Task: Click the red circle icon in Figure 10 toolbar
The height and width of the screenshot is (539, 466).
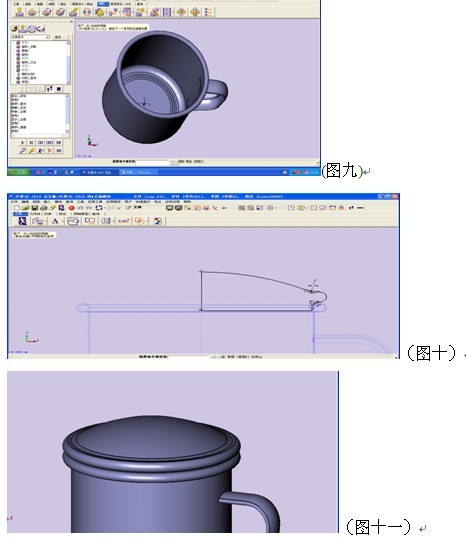Action: pyautogui.click(x=71, y=208)
